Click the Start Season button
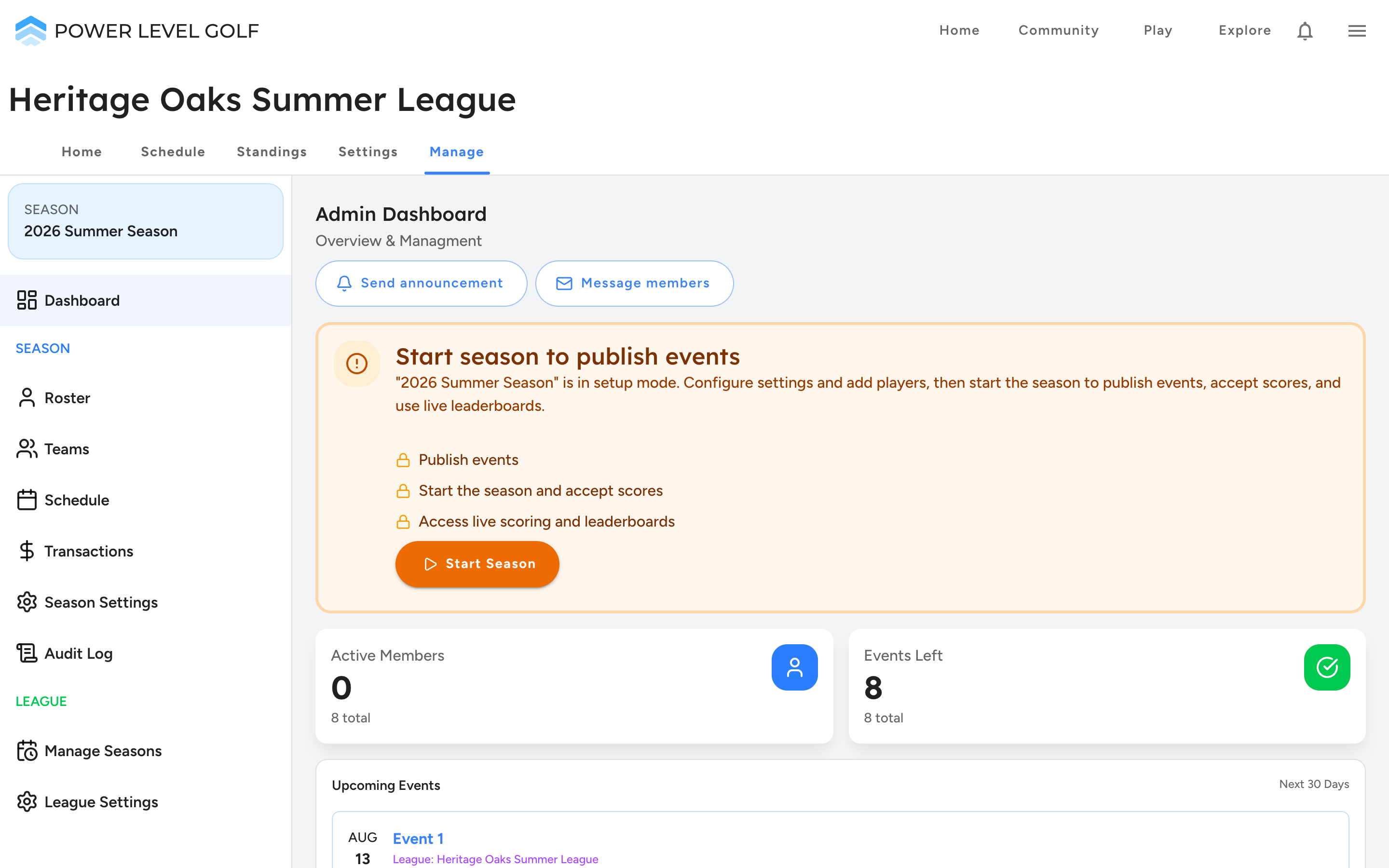Viewport: 1389px width, 868px height. click(x=477, y=564)
